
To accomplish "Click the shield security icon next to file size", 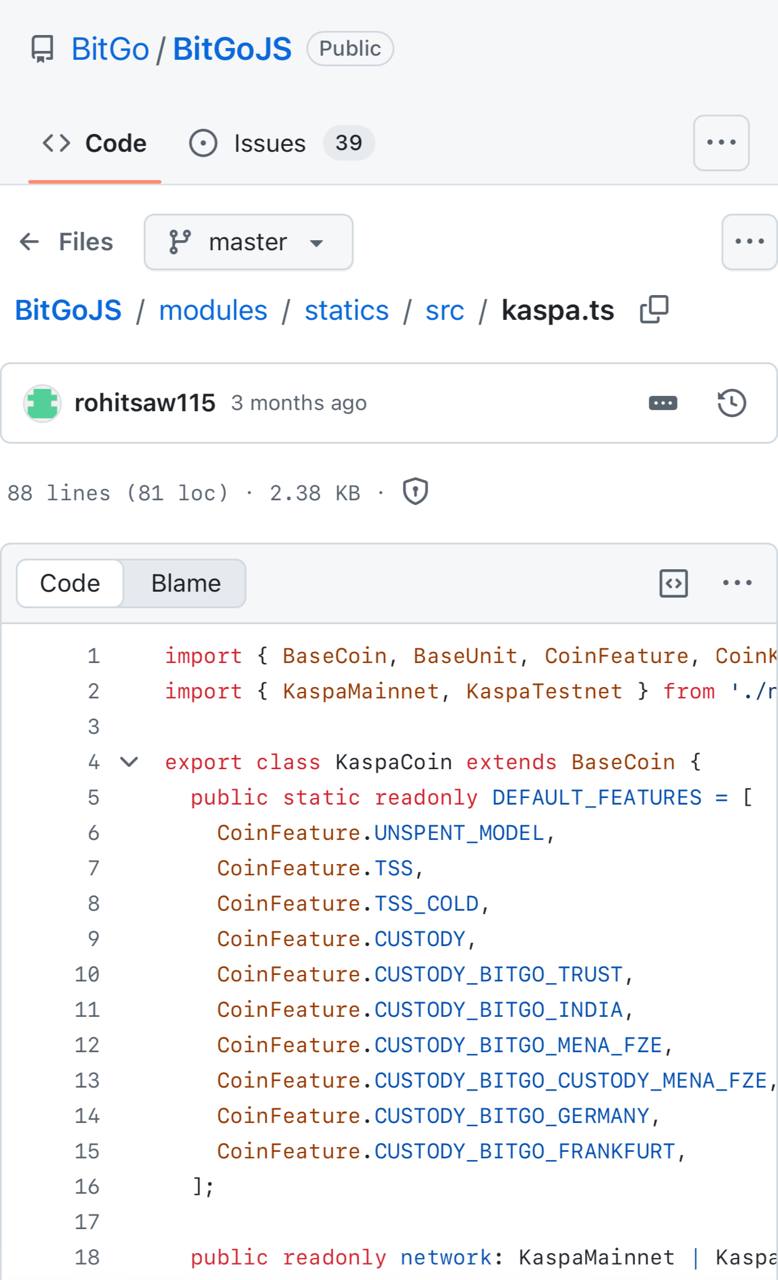I will tap(415, 492).
